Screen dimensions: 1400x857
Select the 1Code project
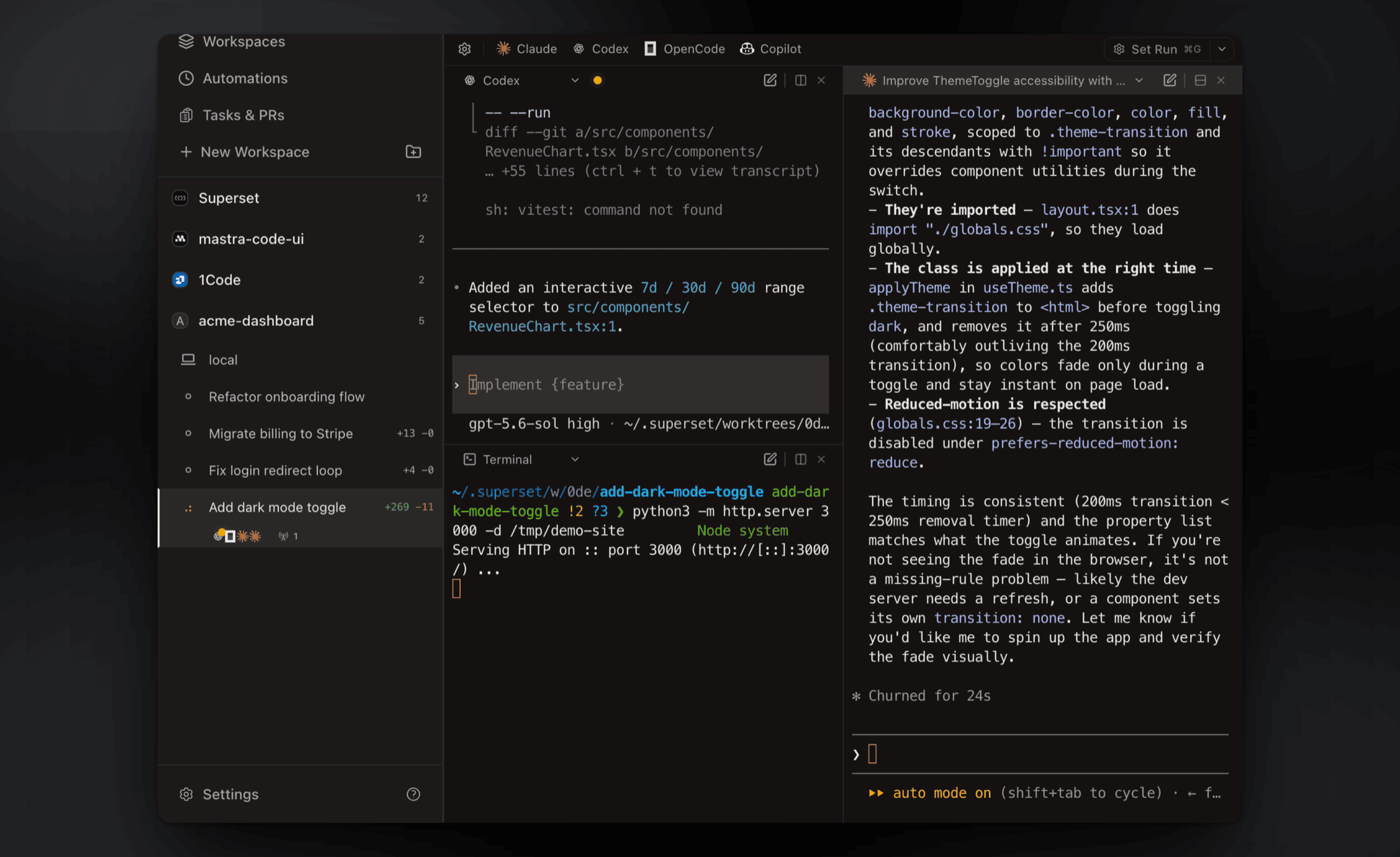click(x=300, y=280)
